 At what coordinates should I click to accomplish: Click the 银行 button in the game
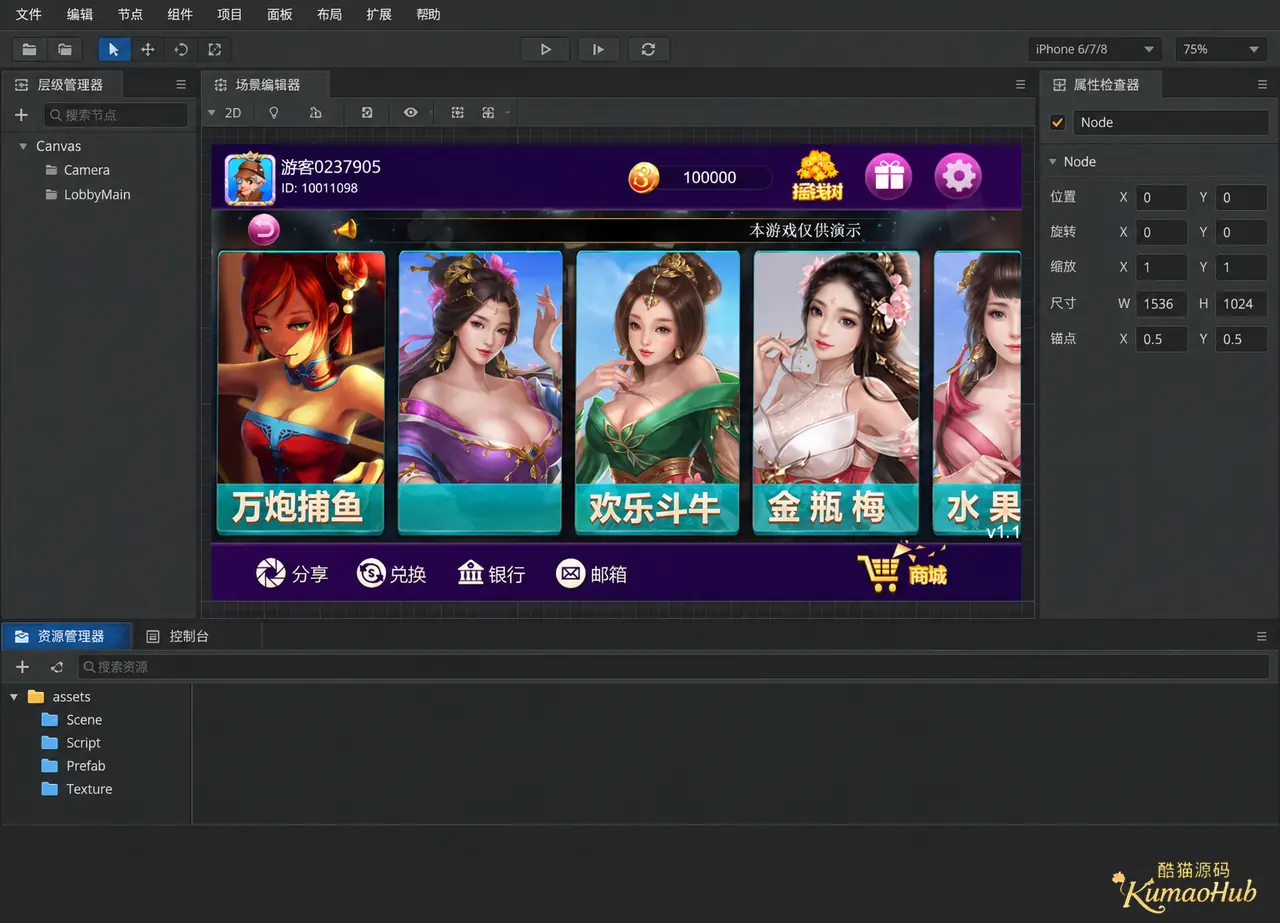(491, 574)
